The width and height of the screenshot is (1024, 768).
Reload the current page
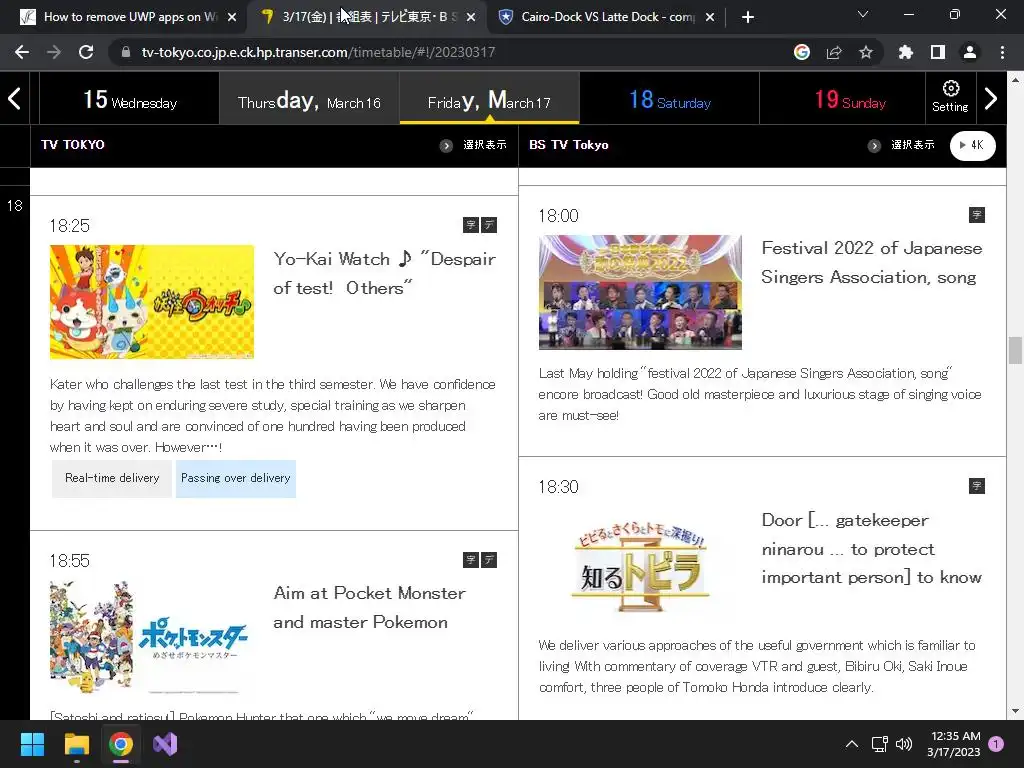pyautogui.click(x=86, y=52)
